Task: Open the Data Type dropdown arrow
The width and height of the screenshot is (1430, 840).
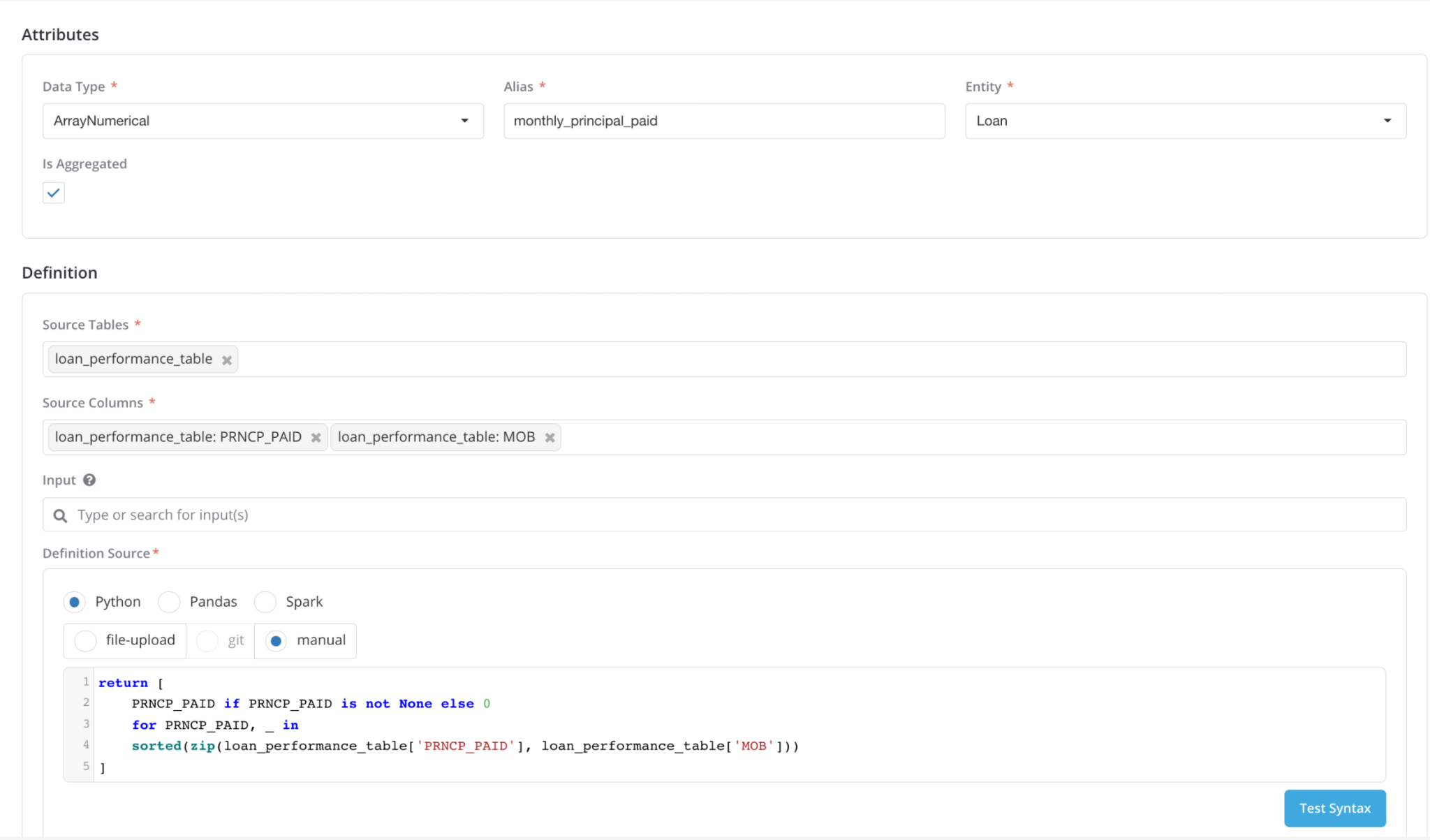Action: tap(464, 121)
